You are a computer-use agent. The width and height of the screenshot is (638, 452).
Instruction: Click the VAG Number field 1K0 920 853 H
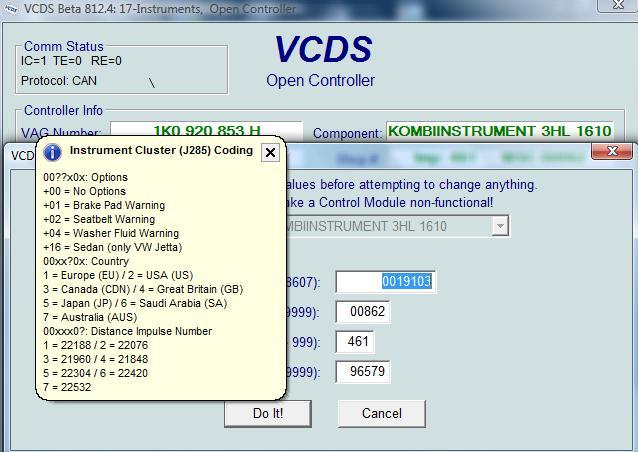point(207,131)
